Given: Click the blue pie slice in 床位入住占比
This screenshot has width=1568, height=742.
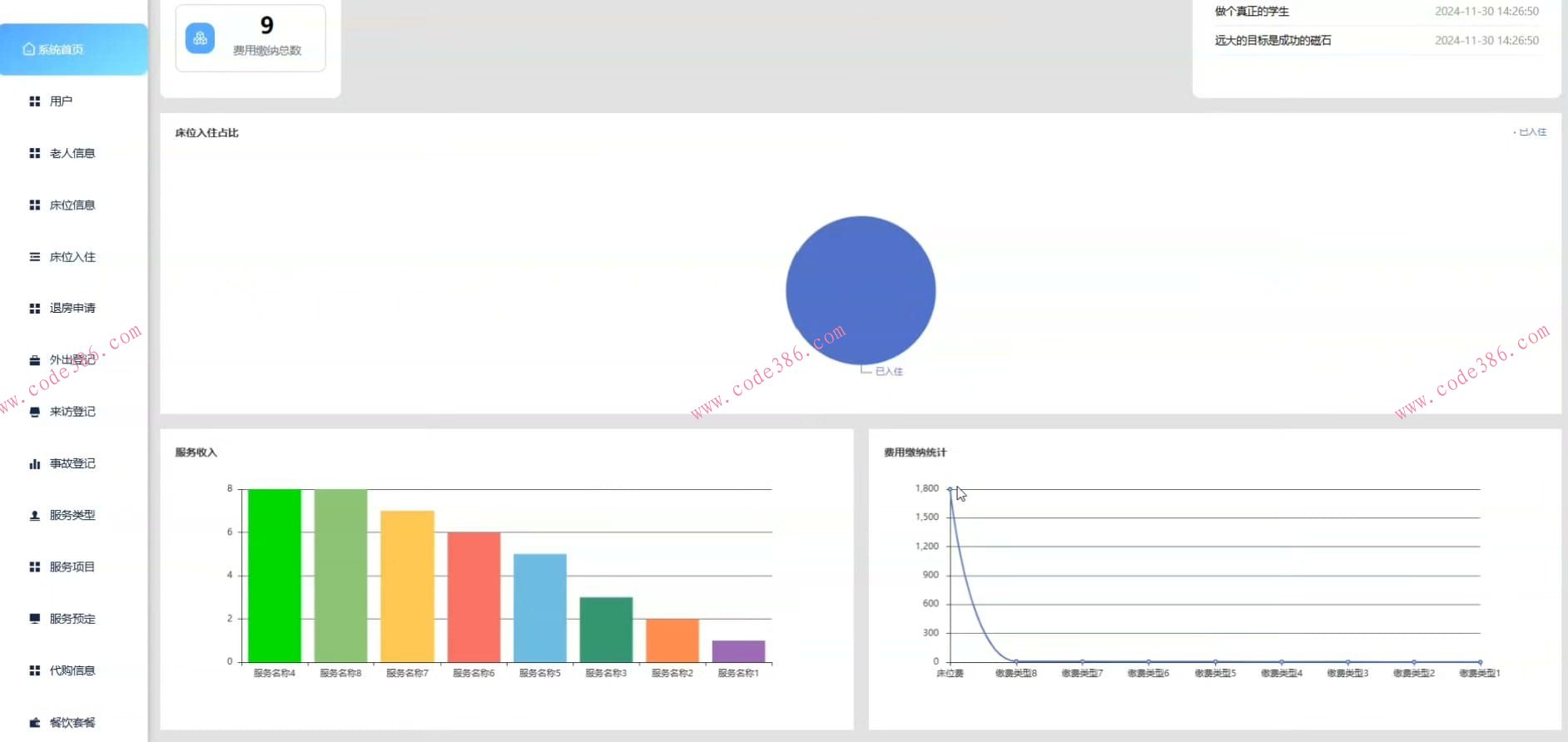Looking at the screenshot, I should click(x=861, y=290).
